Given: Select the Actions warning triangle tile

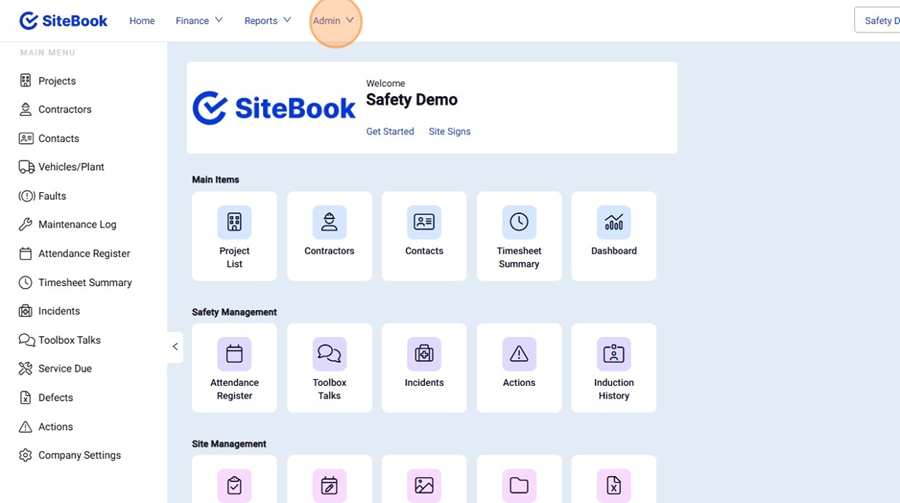Looking at the screenshot, I should 519,354.
